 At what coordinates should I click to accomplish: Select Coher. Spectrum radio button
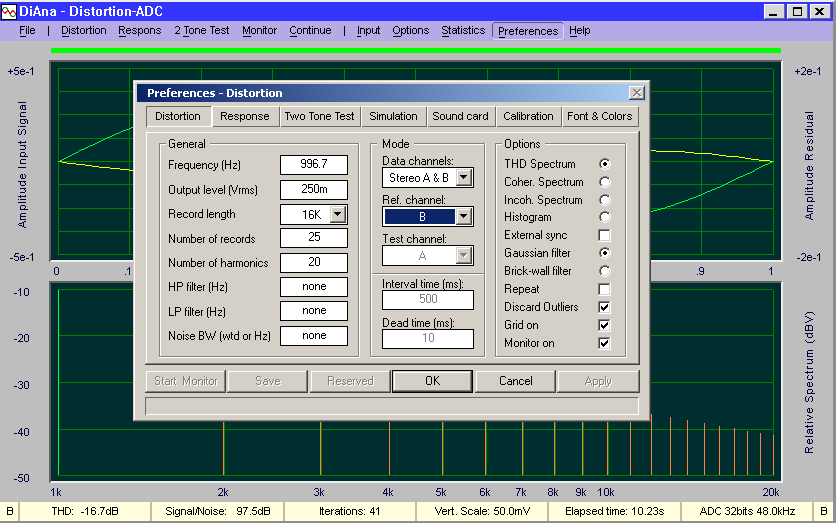(x=604, y=182)
